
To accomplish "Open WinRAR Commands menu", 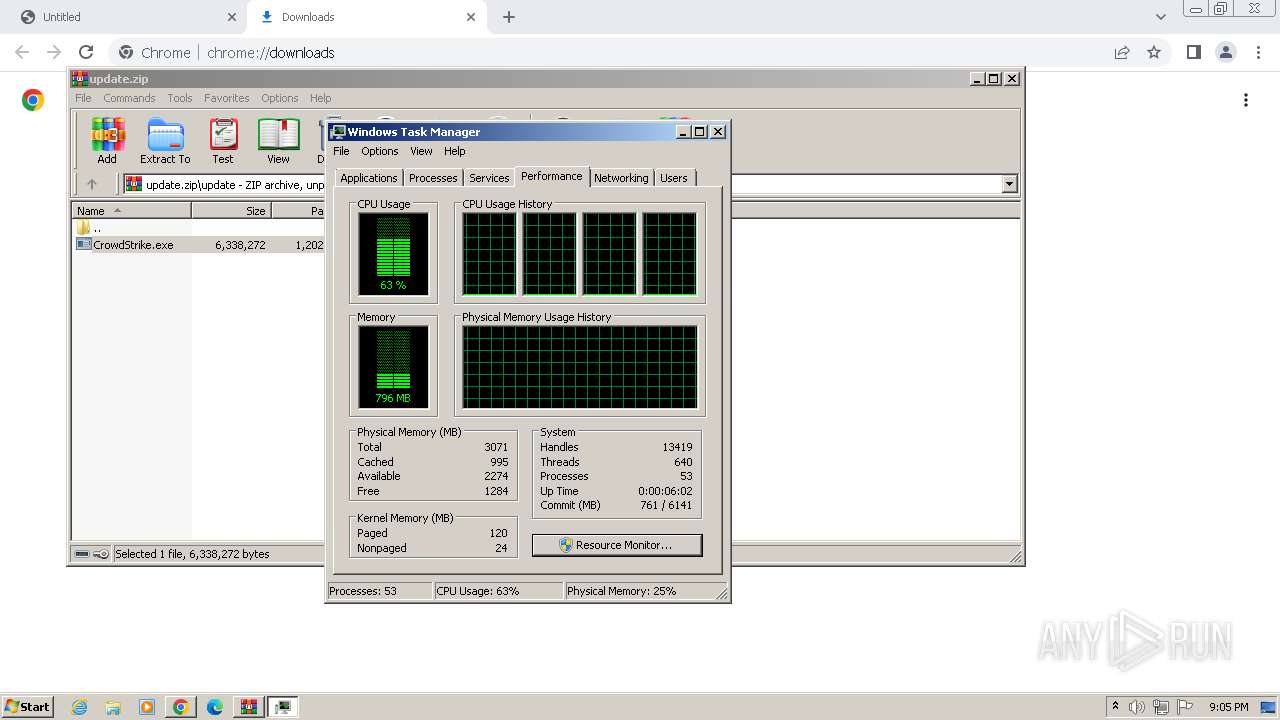I will (129, 98).
